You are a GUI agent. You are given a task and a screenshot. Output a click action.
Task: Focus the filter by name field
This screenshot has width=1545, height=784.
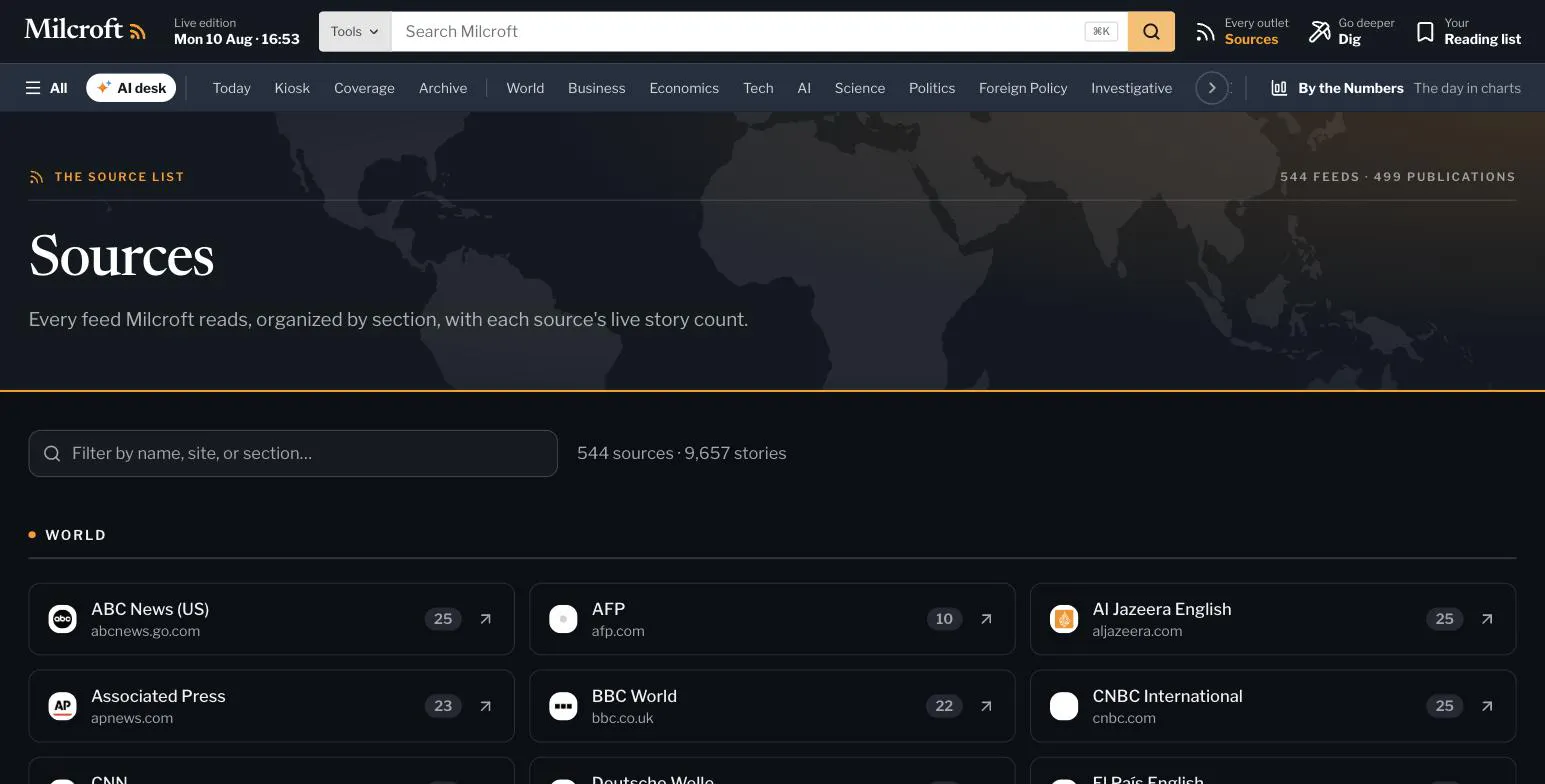tap(293, 454)
